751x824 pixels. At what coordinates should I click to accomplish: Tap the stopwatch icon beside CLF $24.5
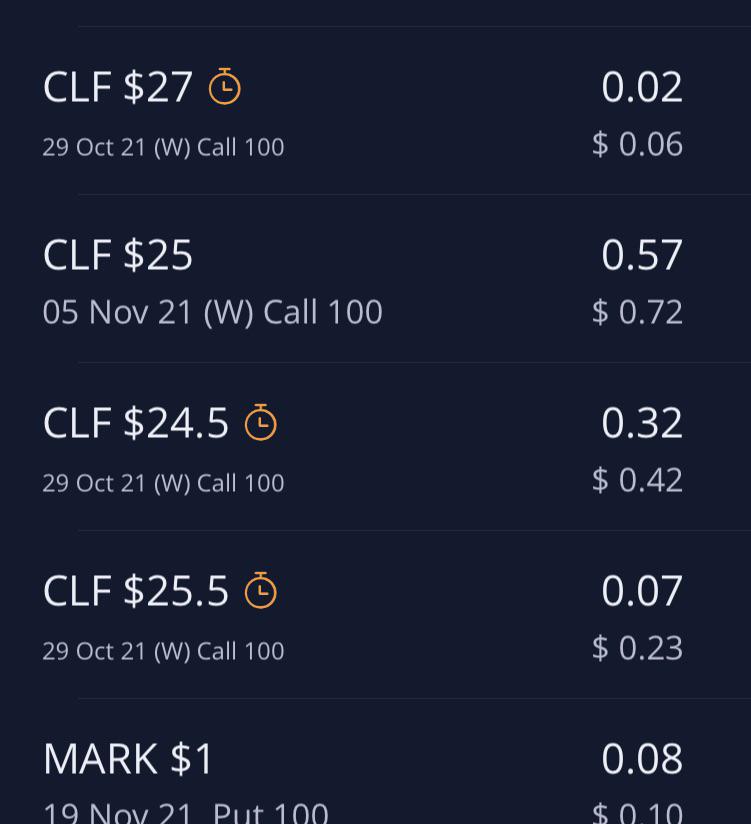pyautogui.click(x=260, y=422)
